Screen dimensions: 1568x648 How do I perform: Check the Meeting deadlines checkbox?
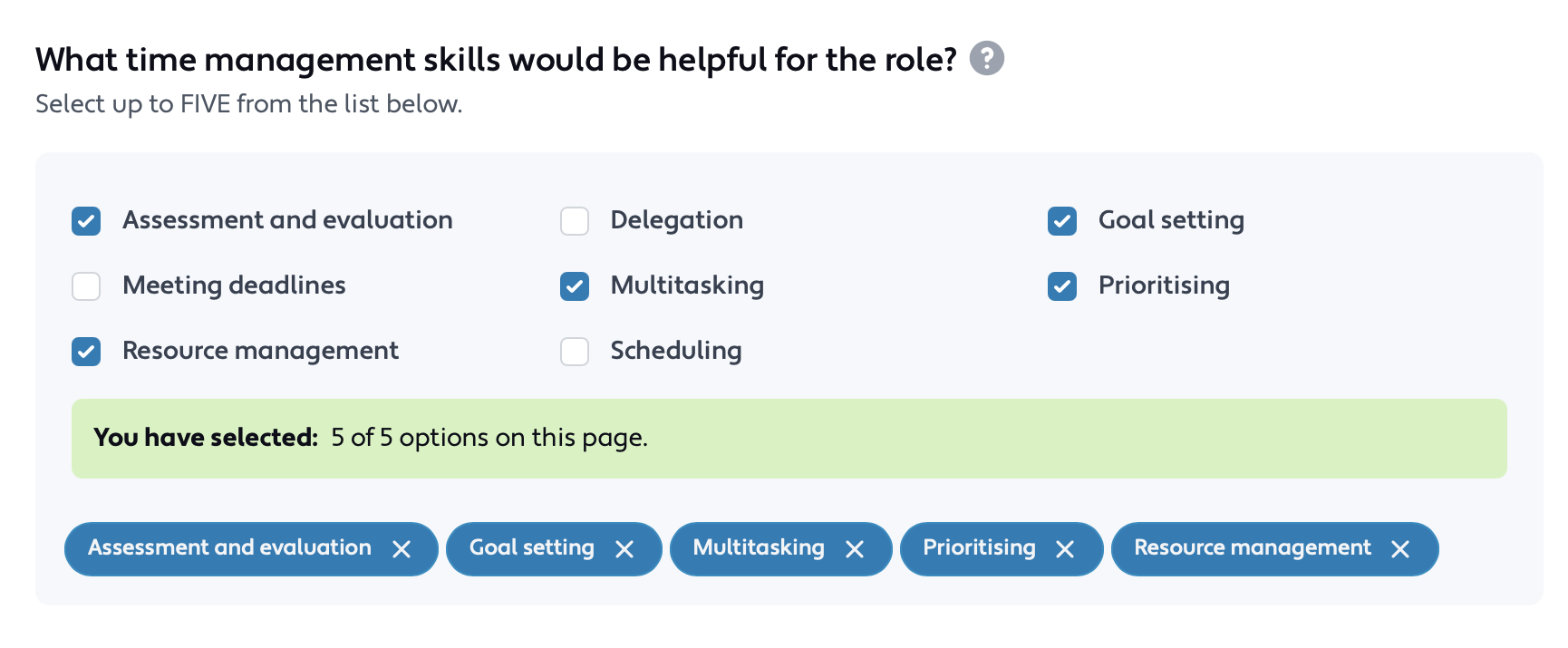coord(86,286)
